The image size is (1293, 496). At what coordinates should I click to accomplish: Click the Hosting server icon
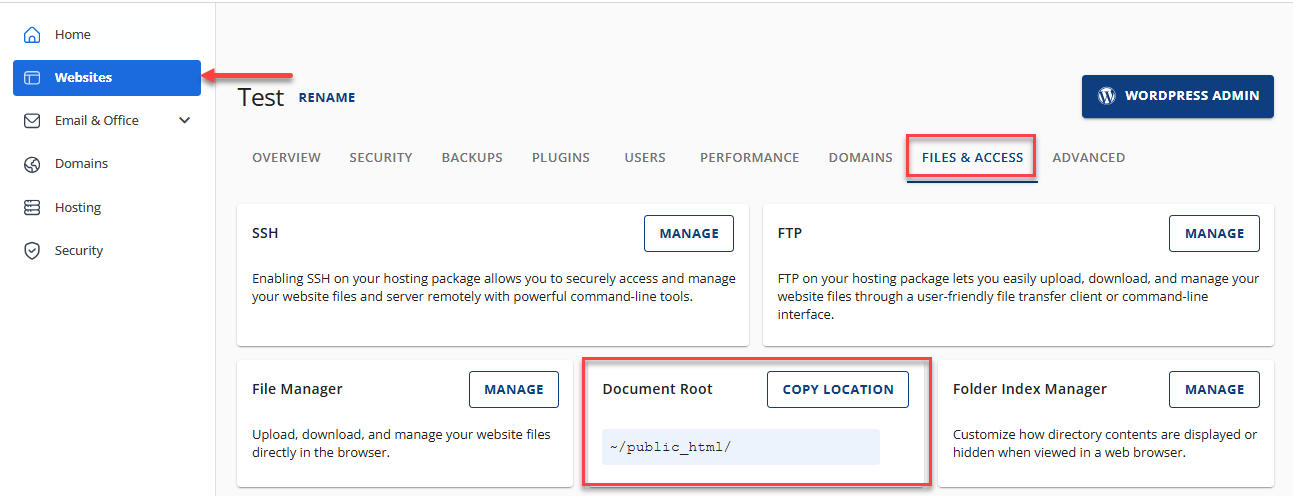point(32,208)
